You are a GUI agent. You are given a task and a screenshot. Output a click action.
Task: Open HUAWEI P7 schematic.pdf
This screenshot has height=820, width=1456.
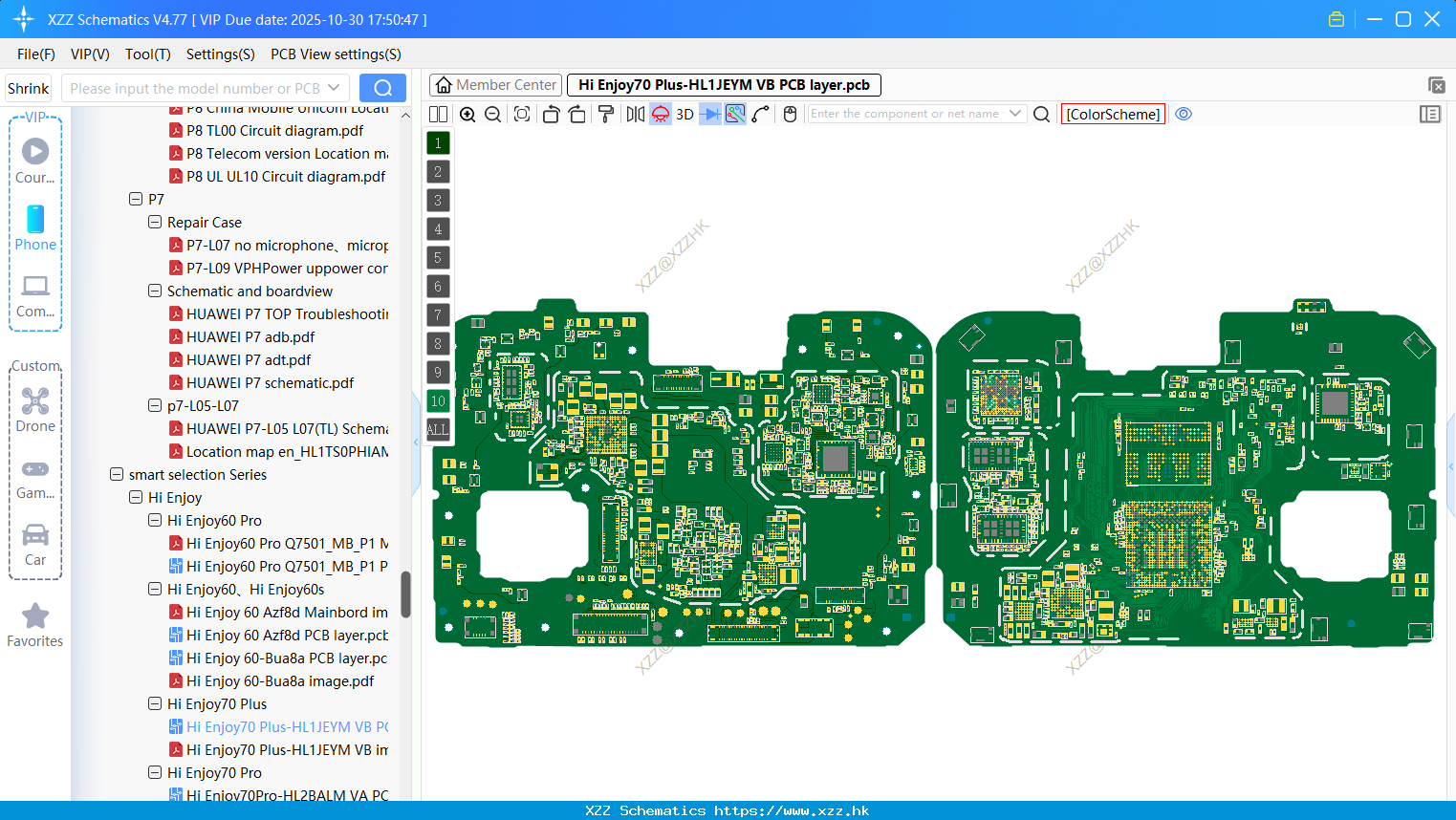[x=270, y=382]
